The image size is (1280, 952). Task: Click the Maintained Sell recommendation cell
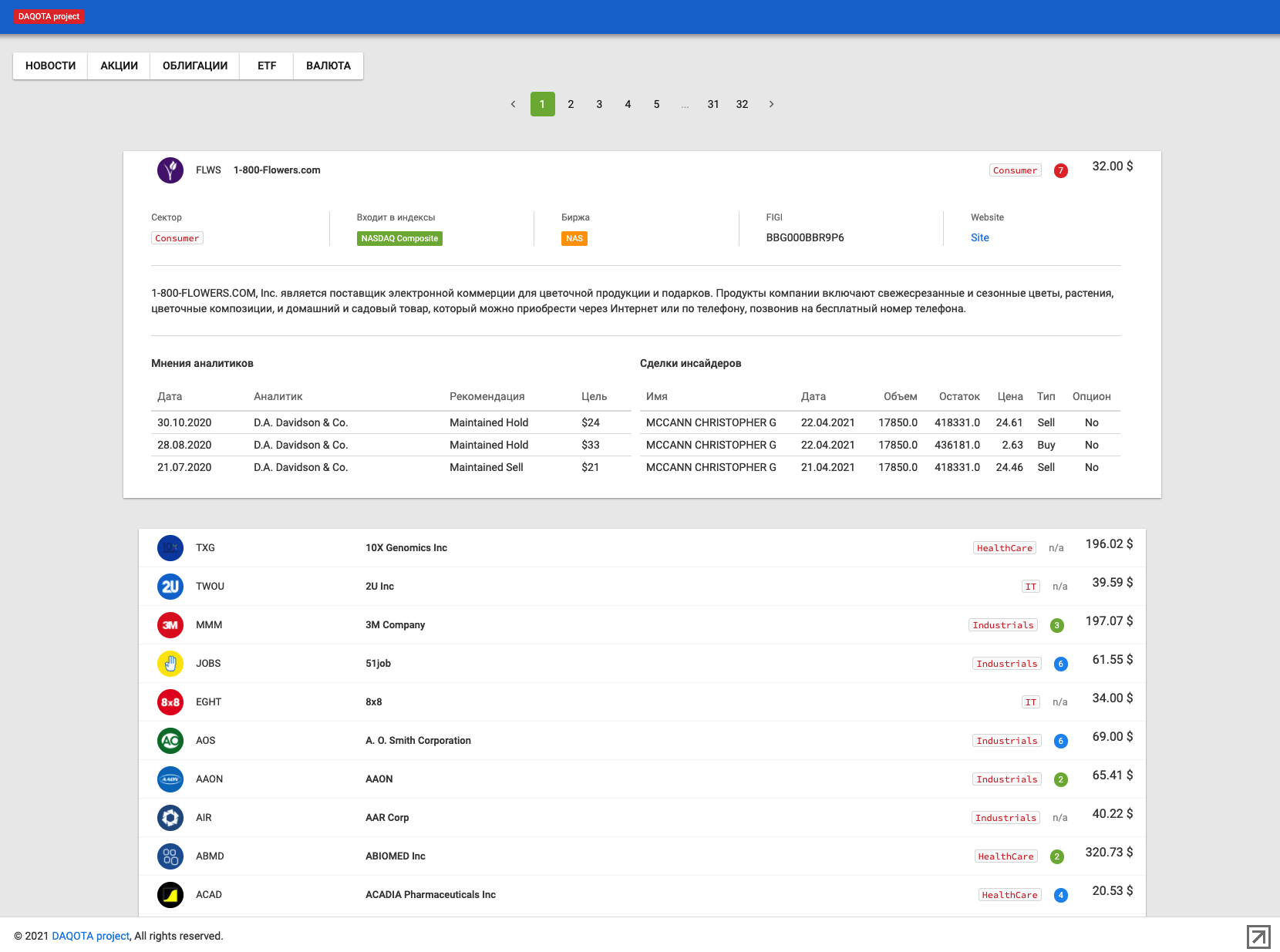point(487,467)
